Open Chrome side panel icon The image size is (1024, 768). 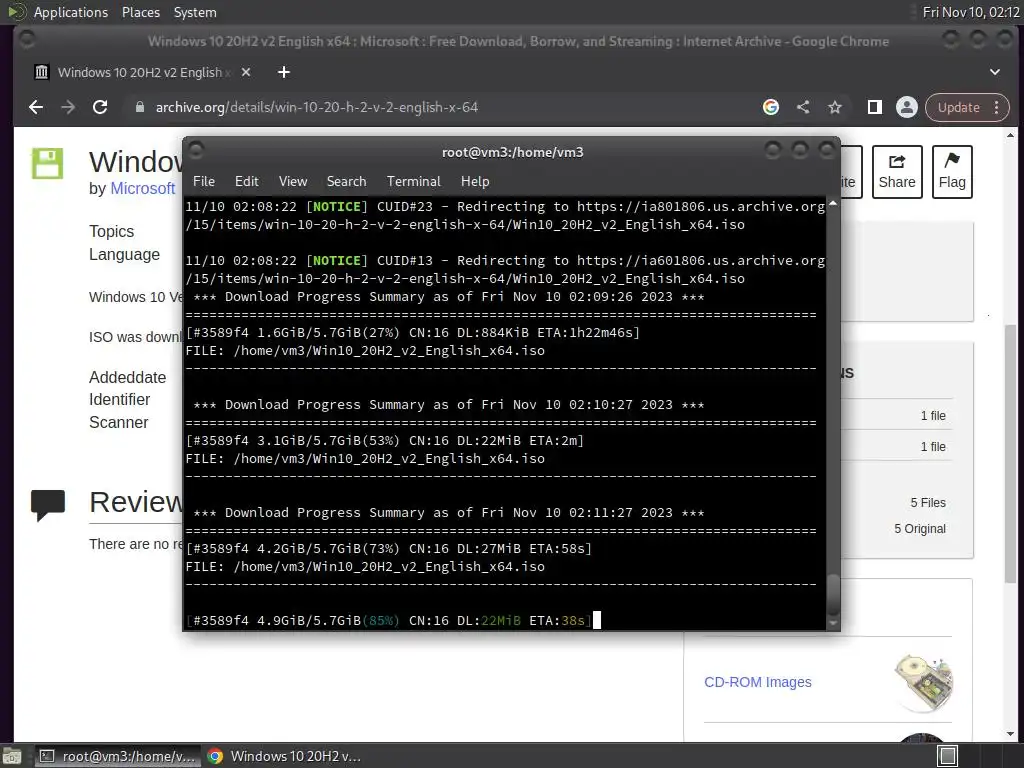click(874, 107)
